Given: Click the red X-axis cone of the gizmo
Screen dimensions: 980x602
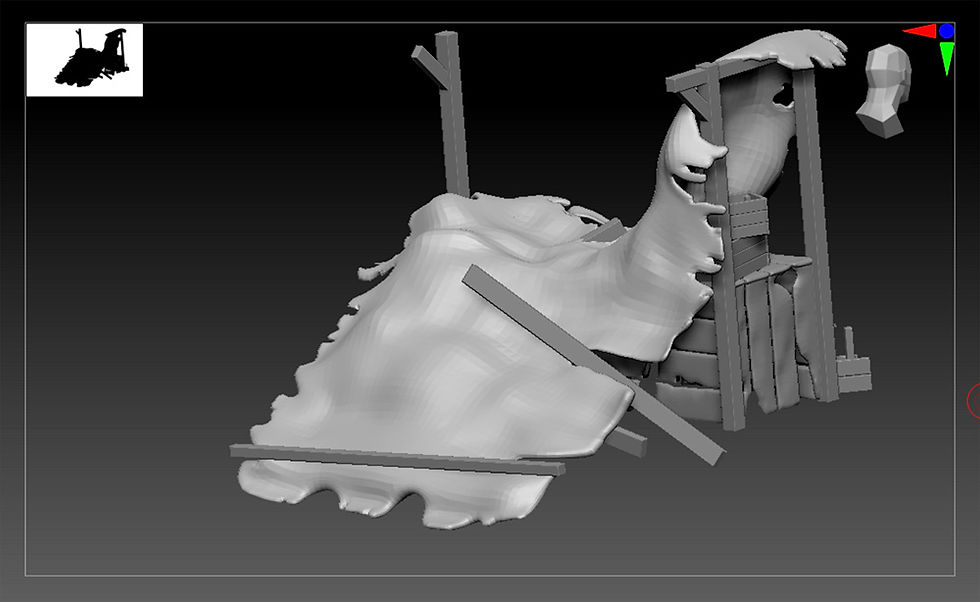Looking at the screenshot, I should (x=920, y=31).
